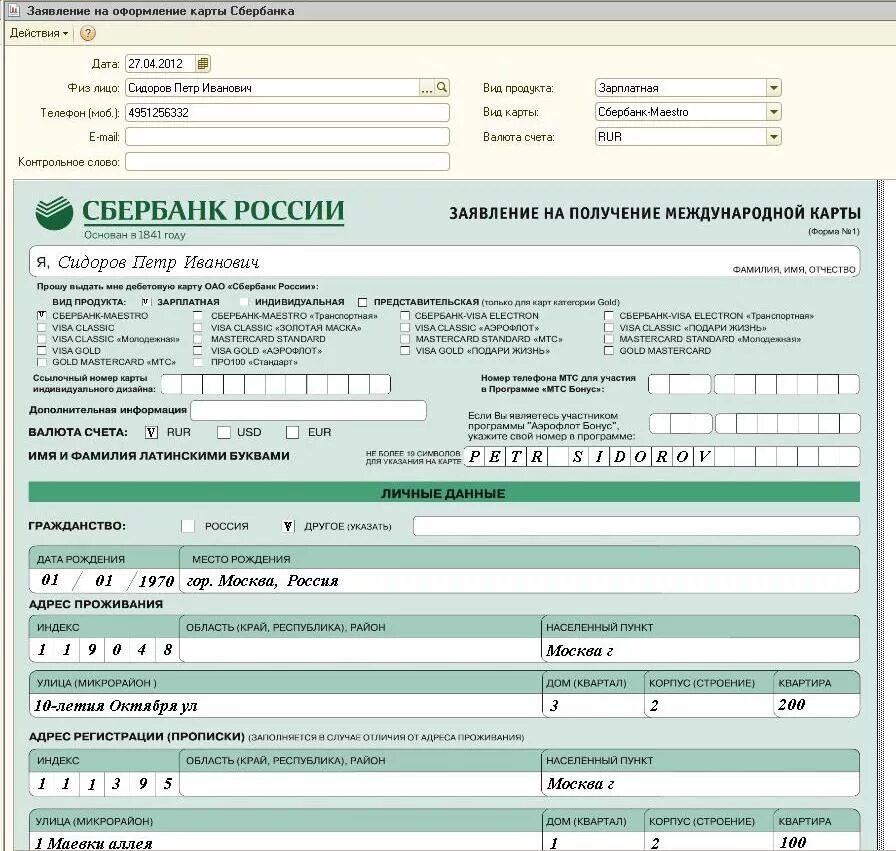The height and width of the screenshot is (851, 896).
Task: Open the calendar picker next to date
Action: point(203,63)
